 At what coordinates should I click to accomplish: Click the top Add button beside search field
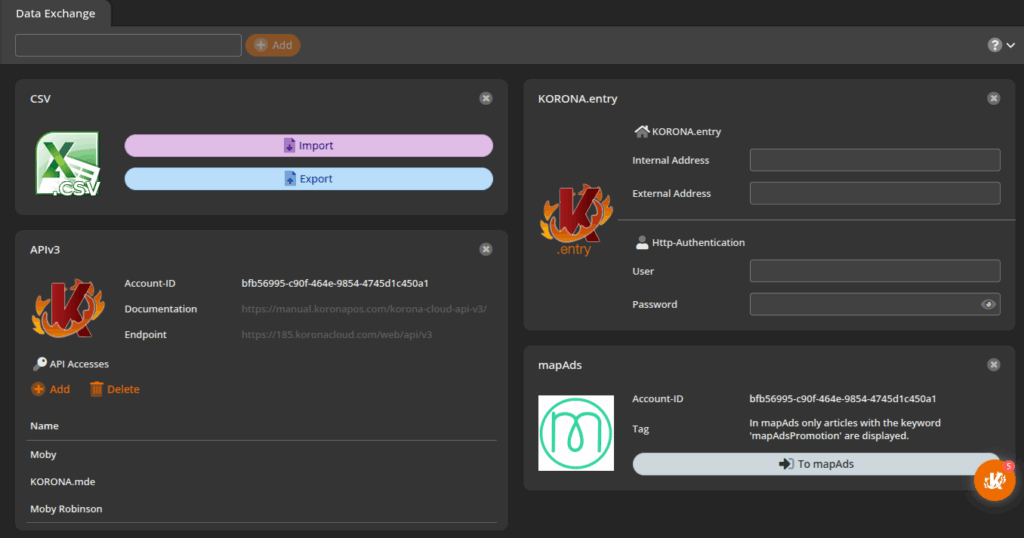click(x=273, y=45)
